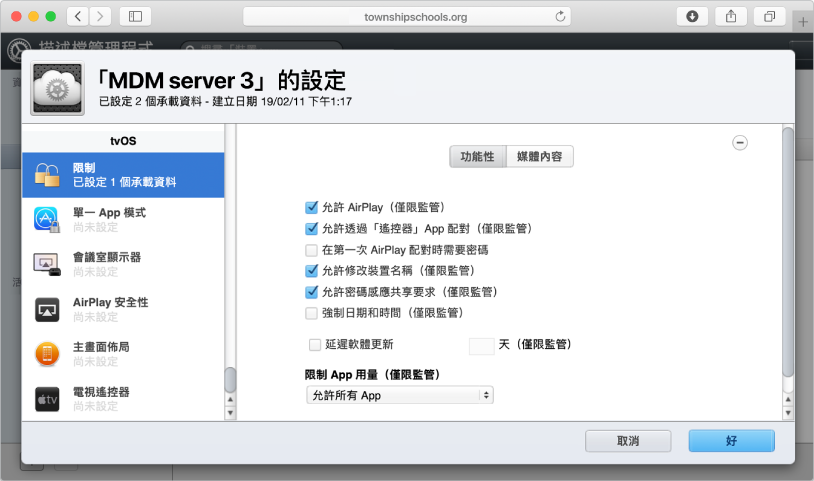The height and width of the screenshot is (481, 814).
Task: Uncheck 允許密碼感應共享要求
Action: pyautogui.click(x=311, y=292)
